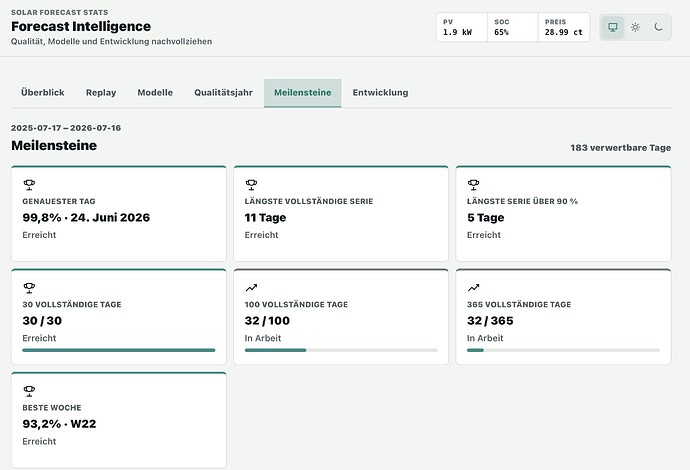
Task: Click trend arrow icon on 100 vollständige Tage card
Action: click(x=251, y=288)
